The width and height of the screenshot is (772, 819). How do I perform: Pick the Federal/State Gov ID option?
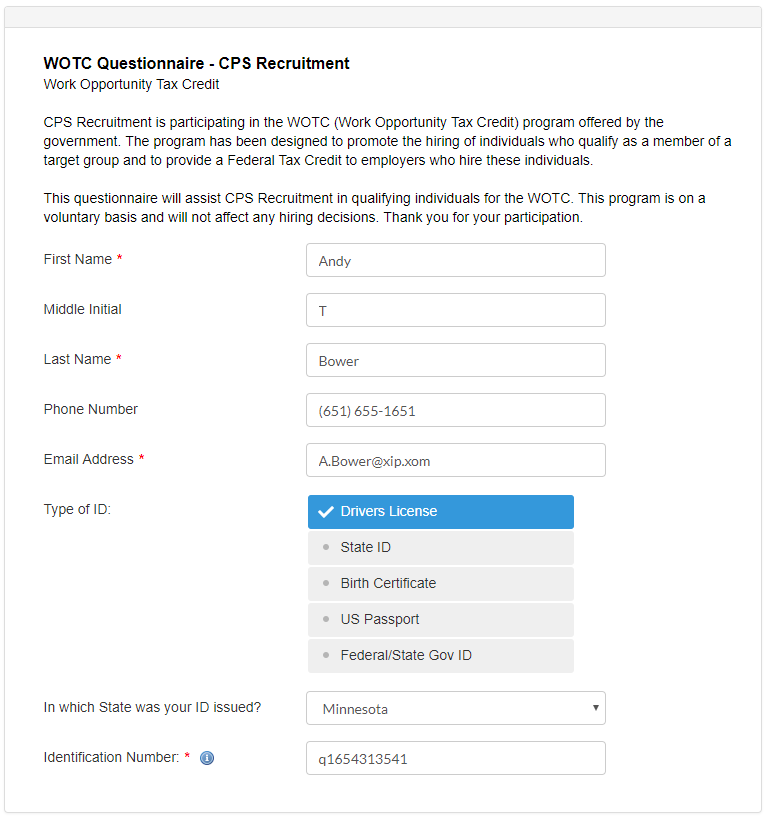[x=440, y=655]
